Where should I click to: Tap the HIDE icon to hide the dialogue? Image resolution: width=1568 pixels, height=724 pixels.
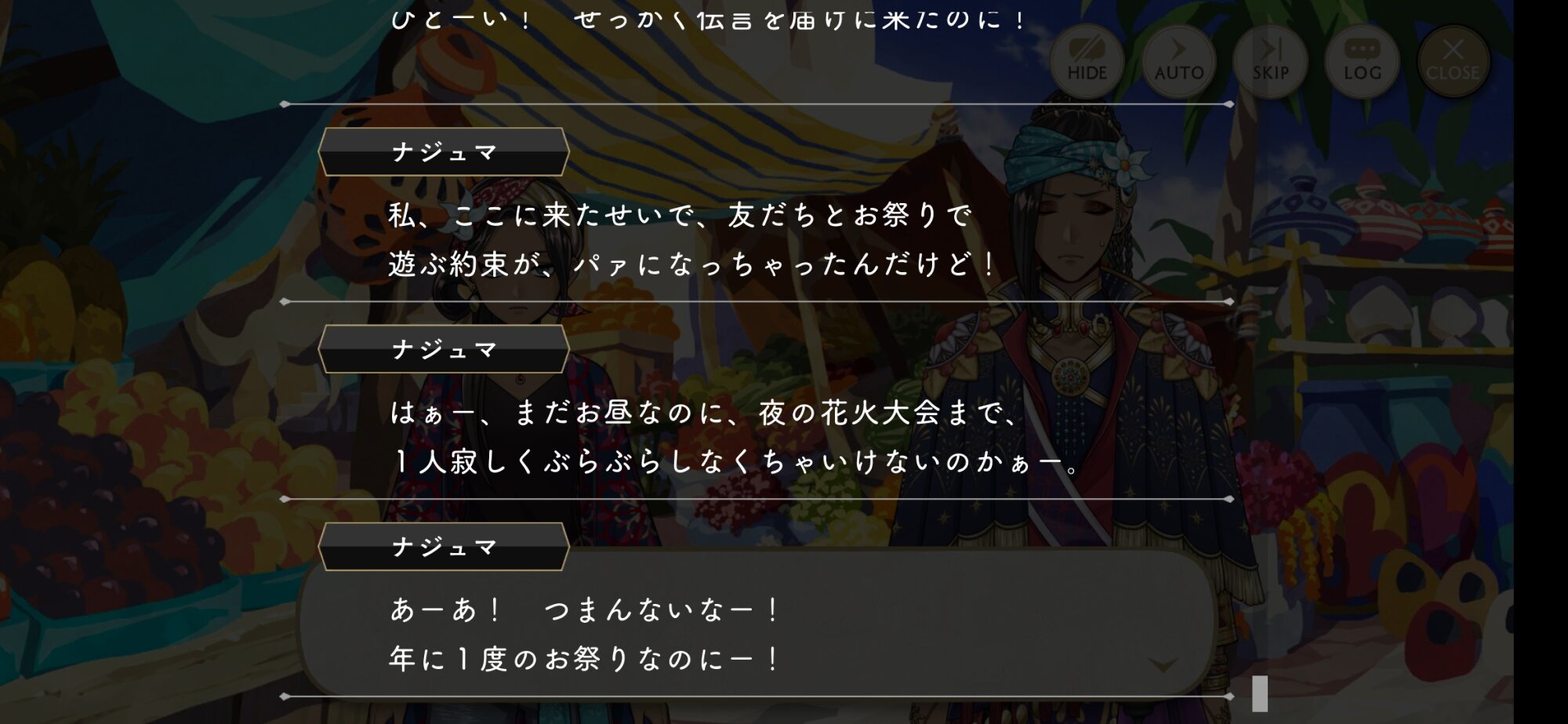(1087, 60)
